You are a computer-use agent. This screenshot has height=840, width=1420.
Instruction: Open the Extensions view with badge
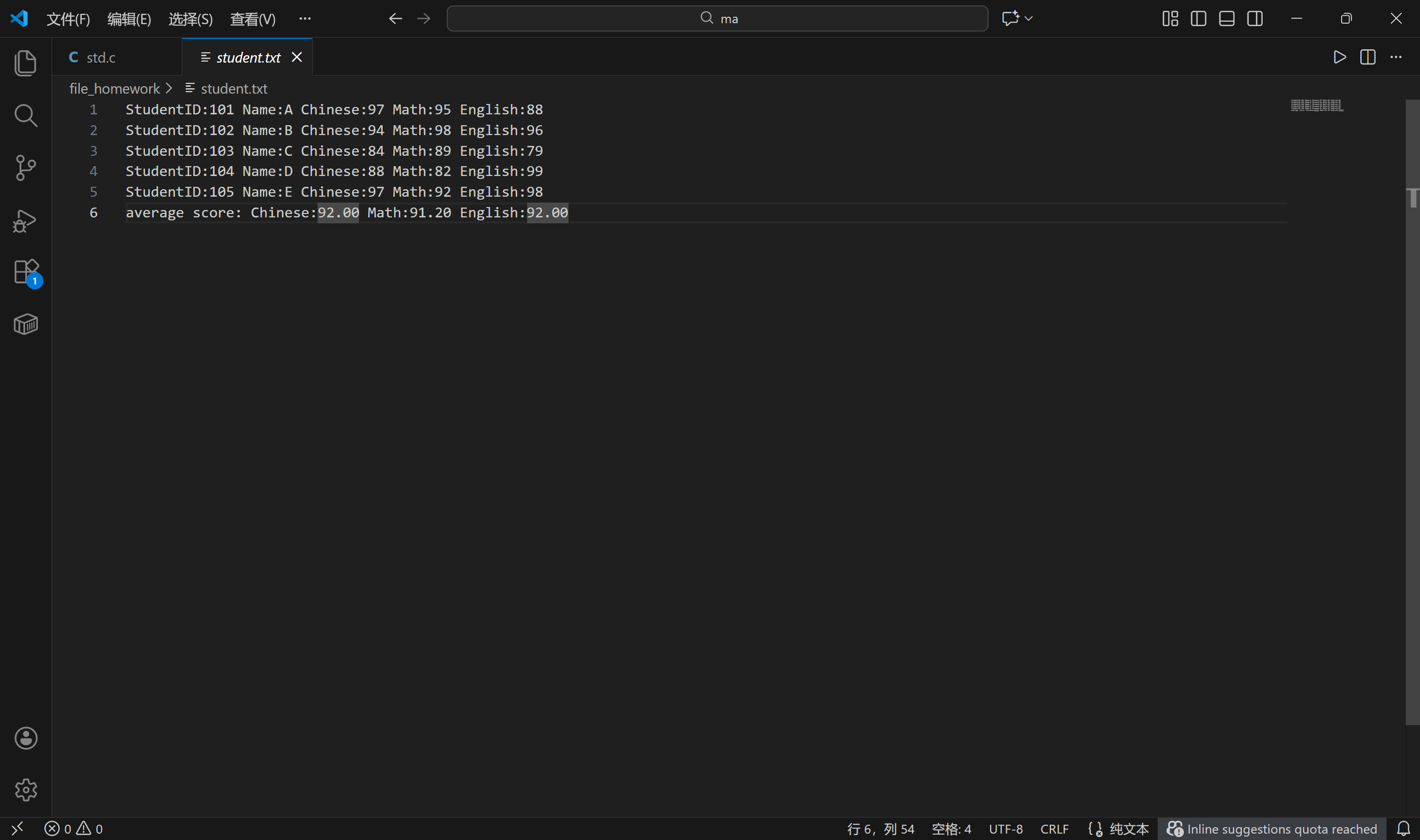pyautogui.click(x=26, y=272)
